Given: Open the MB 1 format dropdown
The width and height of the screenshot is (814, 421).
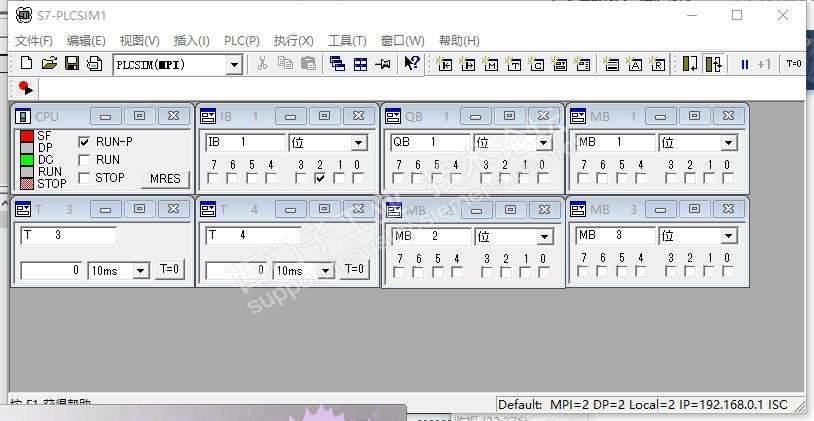Looking at the screenshot, I should 729,143.
